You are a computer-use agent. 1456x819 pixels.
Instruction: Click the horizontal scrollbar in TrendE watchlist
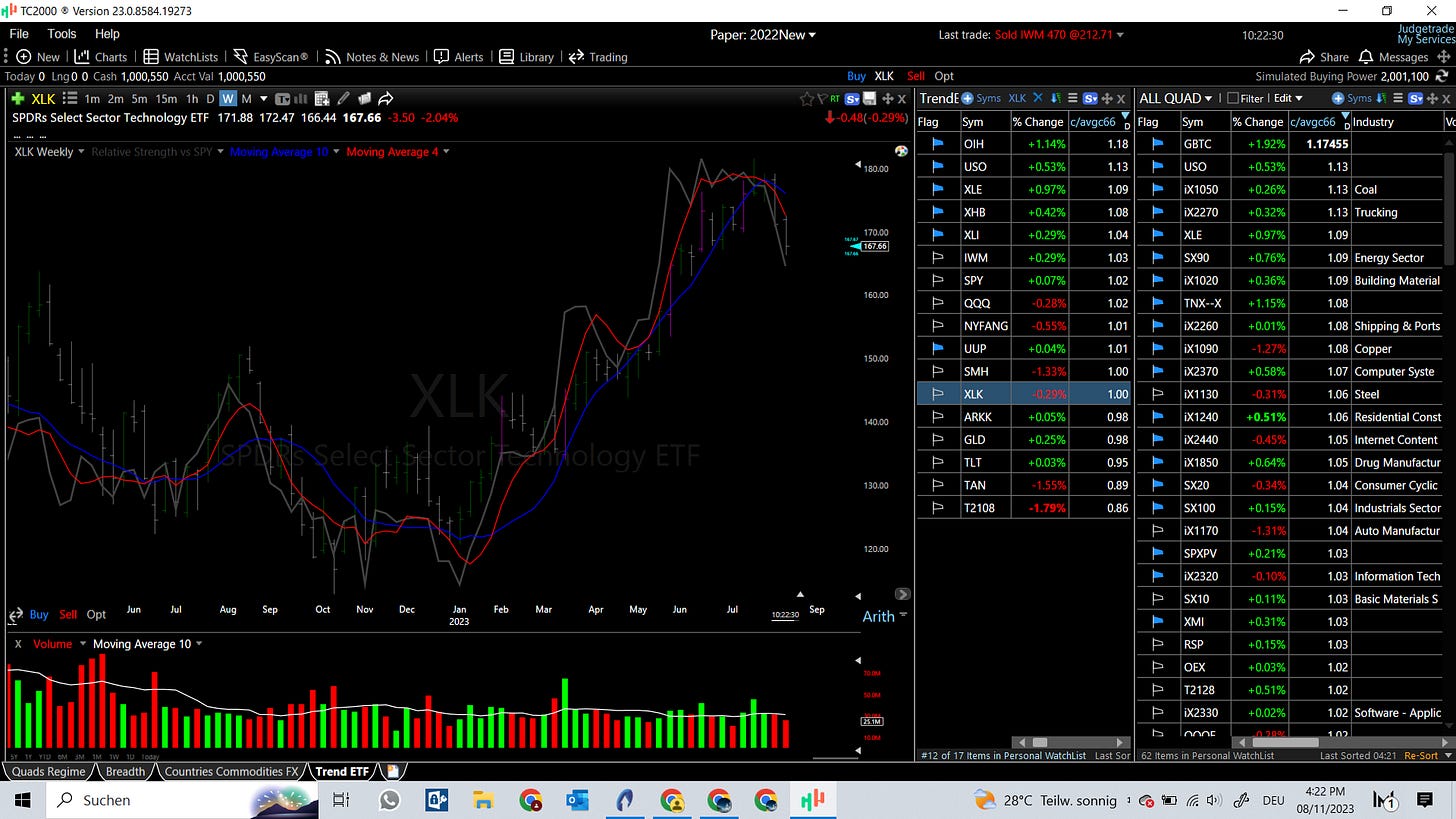coord(1070,742)
